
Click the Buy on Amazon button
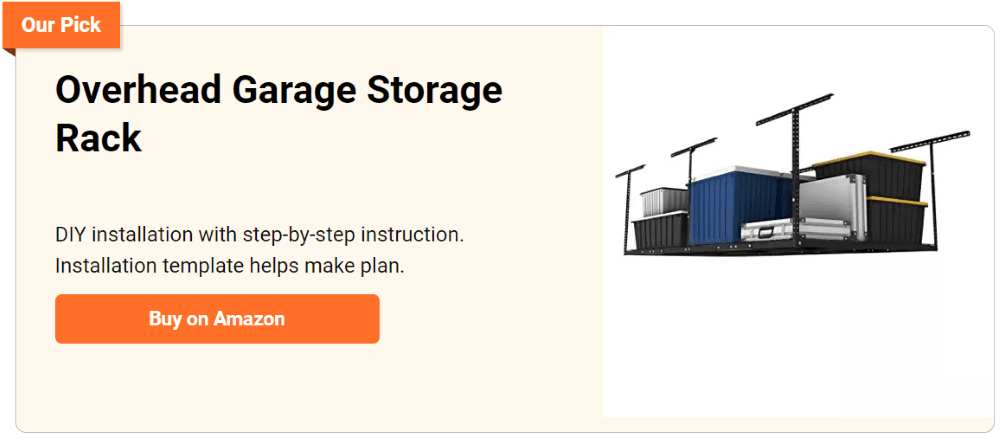click(217, 319)
